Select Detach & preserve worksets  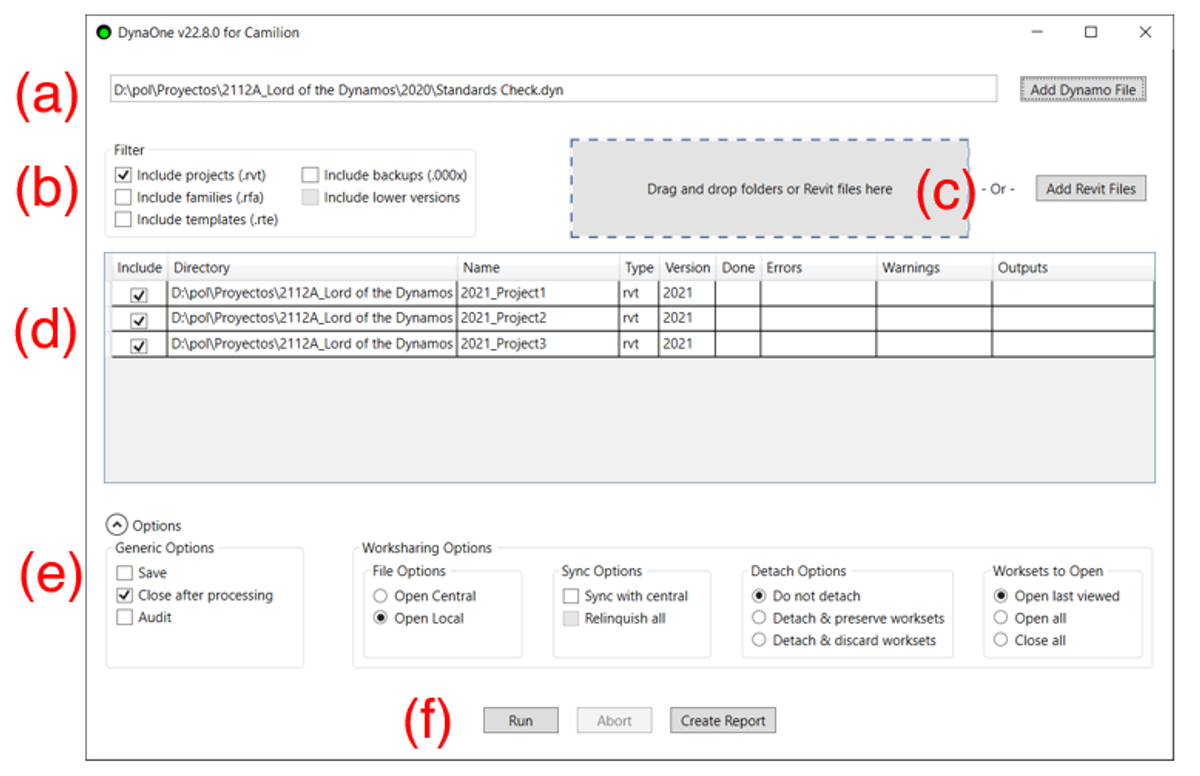coord(759,618)
